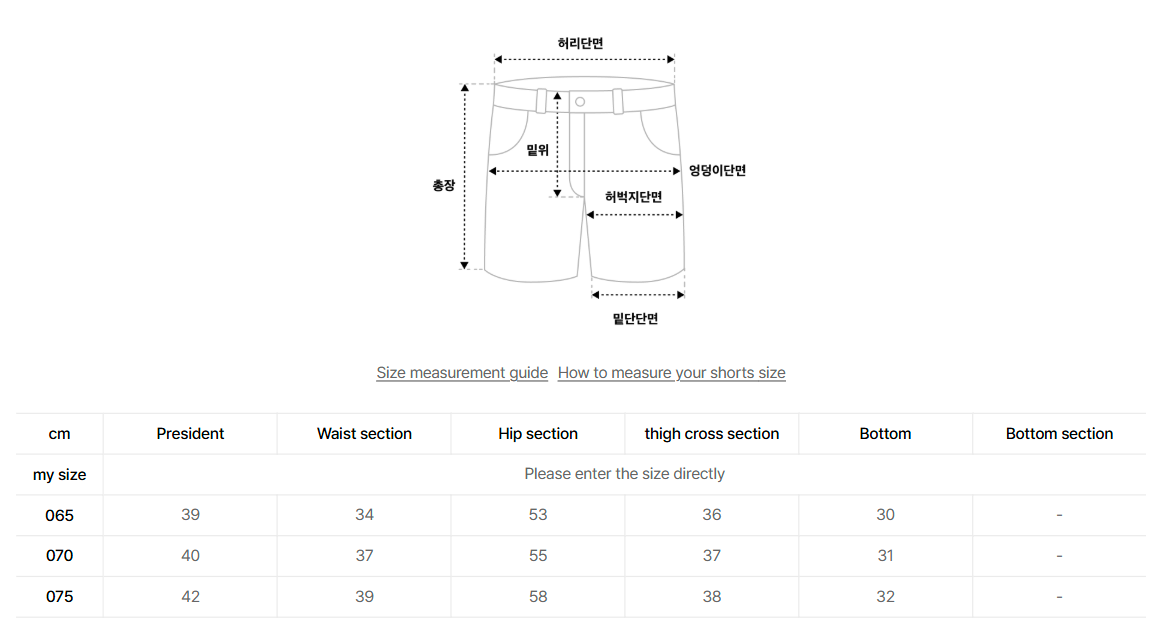
Task: Click the 밑단단면 label below the diagram
Action: point(635,319)
